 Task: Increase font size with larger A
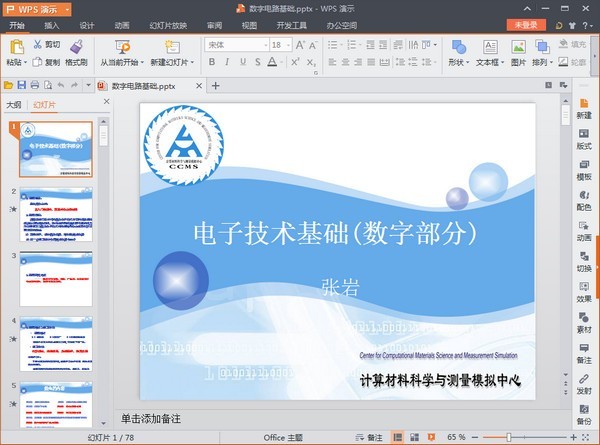(x=300, y=45)
